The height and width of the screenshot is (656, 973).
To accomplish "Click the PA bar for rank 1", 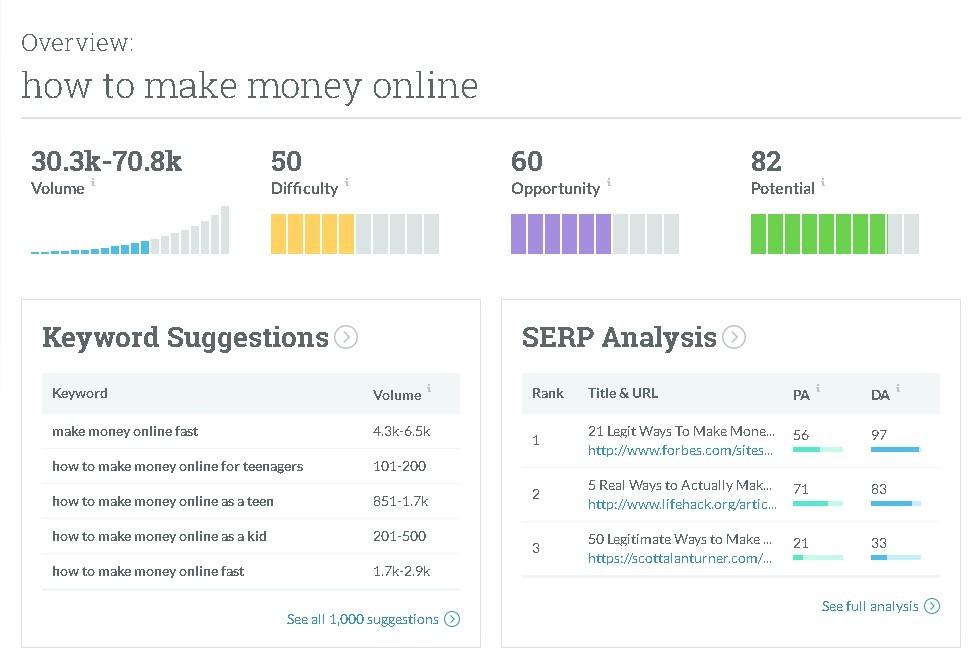I will pos(818,449).
